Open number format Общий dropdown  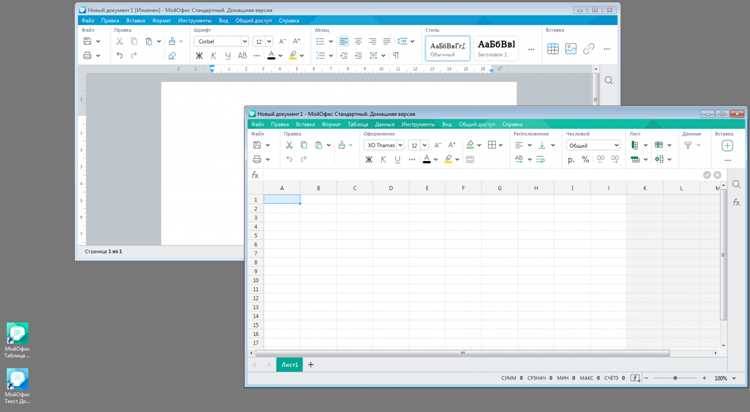[x=594, y=145]
